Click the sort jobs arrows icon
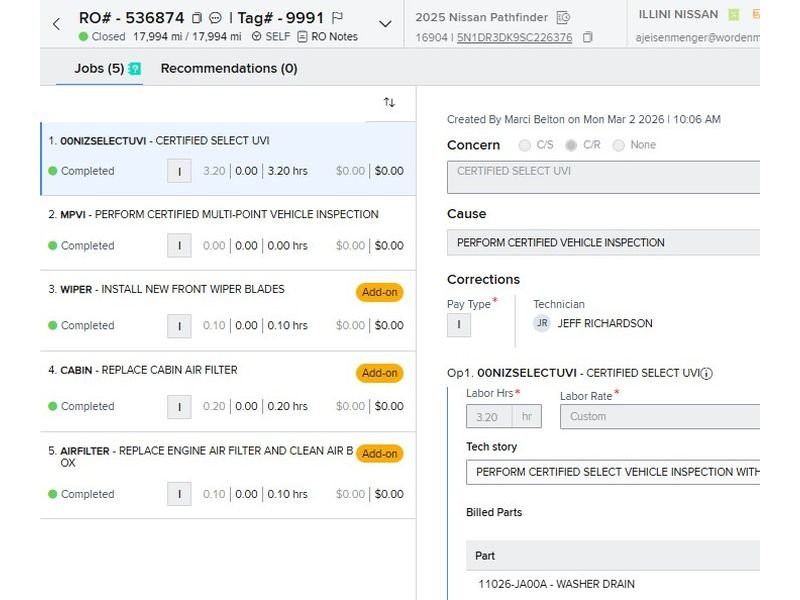The width and height of the screenshot is (800, 600). coord(389,102)
